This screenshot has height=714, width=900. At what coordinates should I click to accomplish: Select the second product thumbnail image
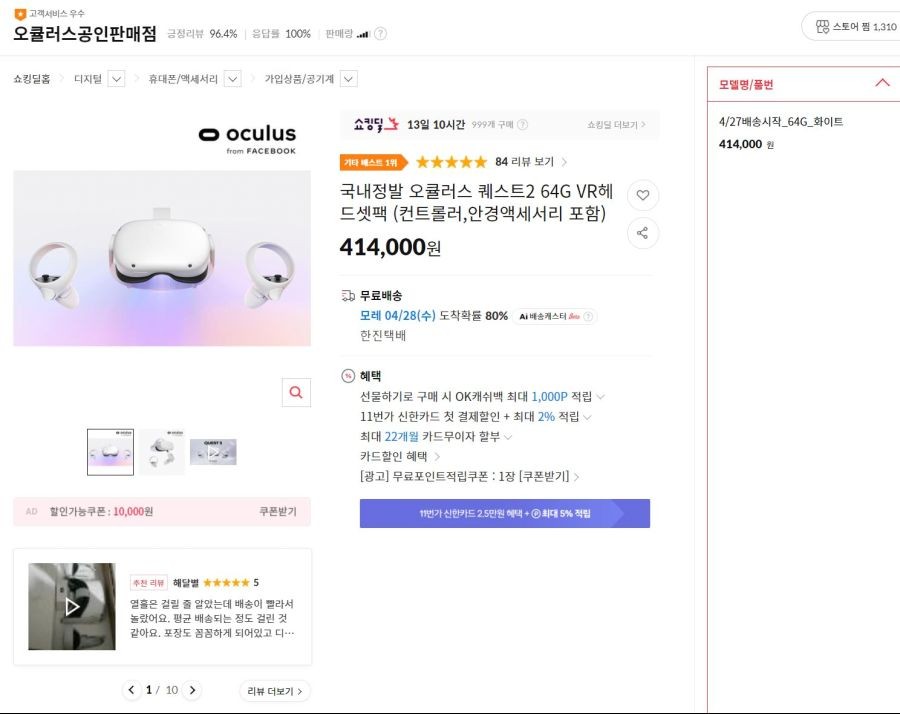(x=162, y=452)
